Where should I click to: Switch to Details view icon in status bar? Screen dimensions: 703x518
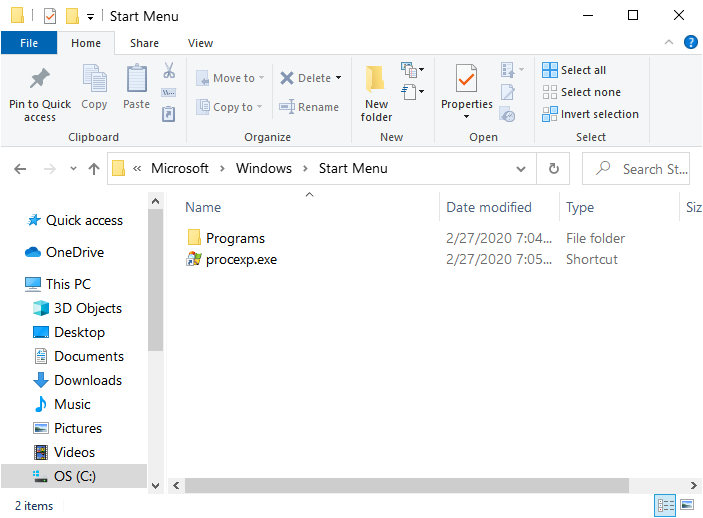pyautogui.click(x=665, y=505)
